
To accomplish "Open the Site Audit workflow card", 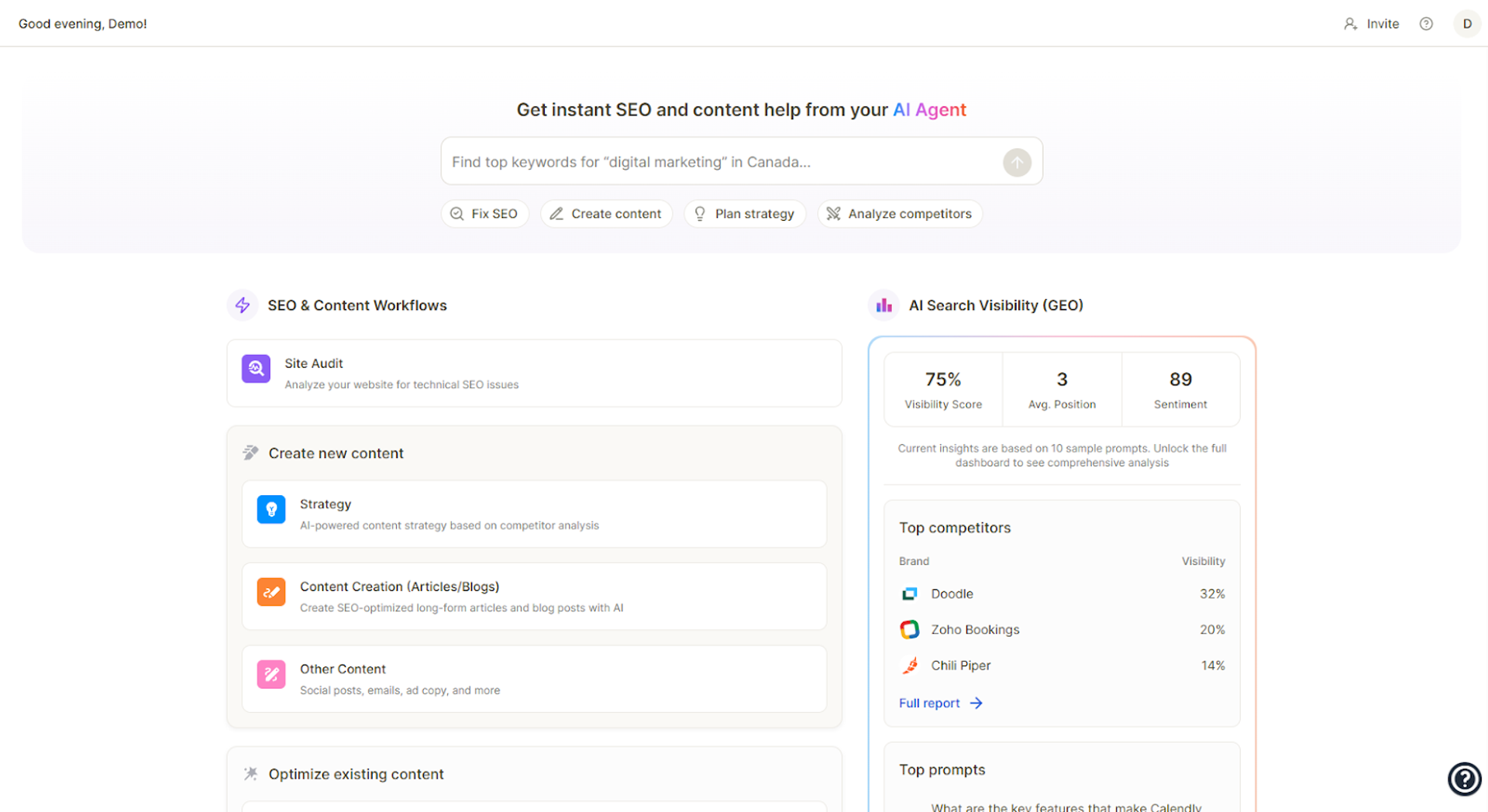I will tap(534, 373).
